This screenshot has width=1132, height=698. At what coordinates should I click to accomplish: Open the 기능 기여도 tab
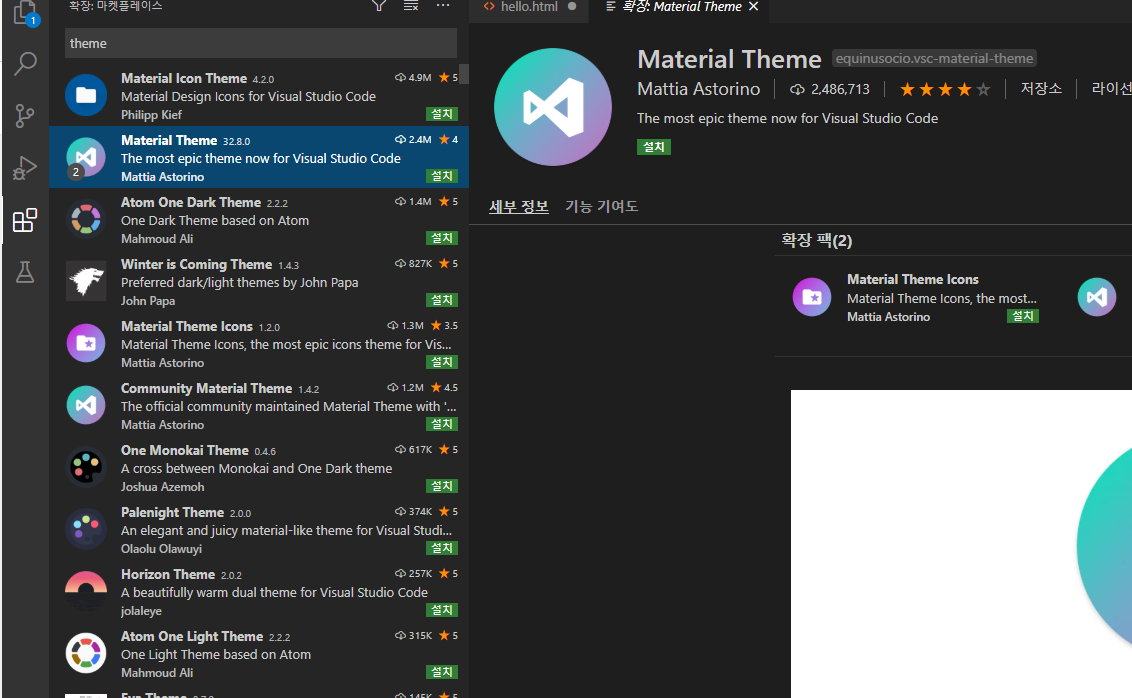click(x=601, y=206)
